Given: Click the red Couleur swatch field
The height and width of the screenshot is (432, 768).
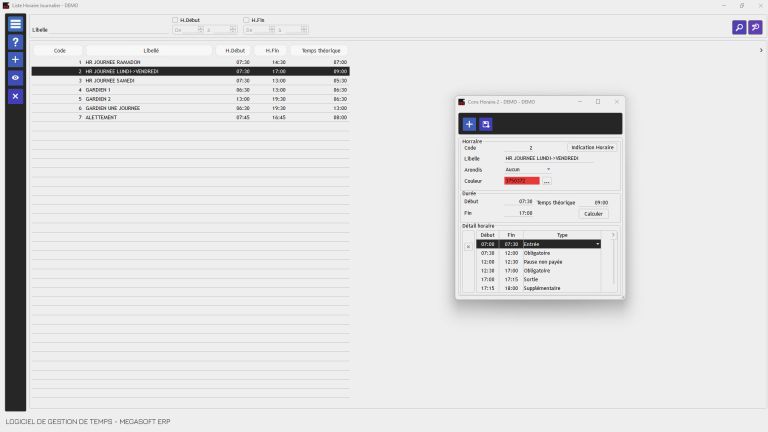Looking at the screenshot, I should tap(522, 181).
